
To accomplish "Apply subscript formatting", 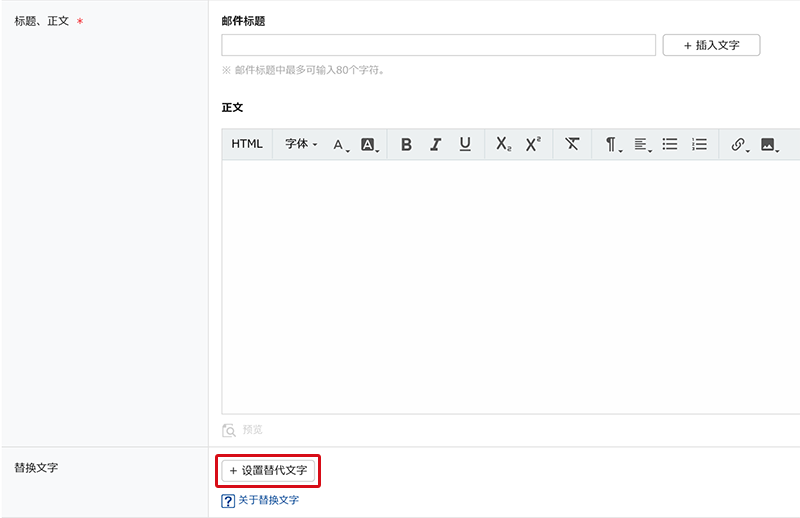I will pos(504,144).
